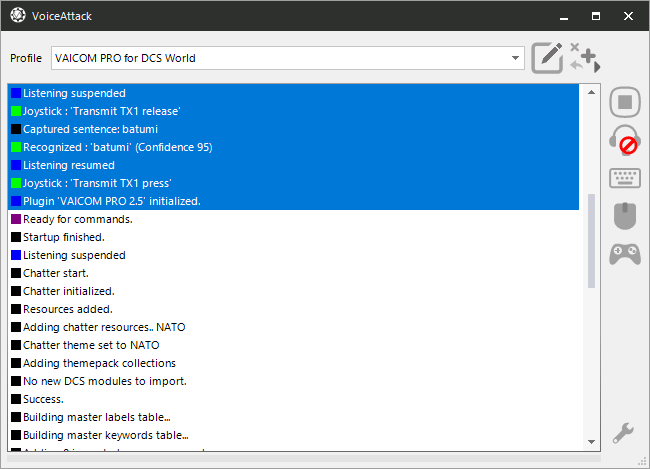Select the top 'Listening suspended' highlighted entry
Image resolution: width=650 pixels, height=469 pixels.
pos(293,93)
